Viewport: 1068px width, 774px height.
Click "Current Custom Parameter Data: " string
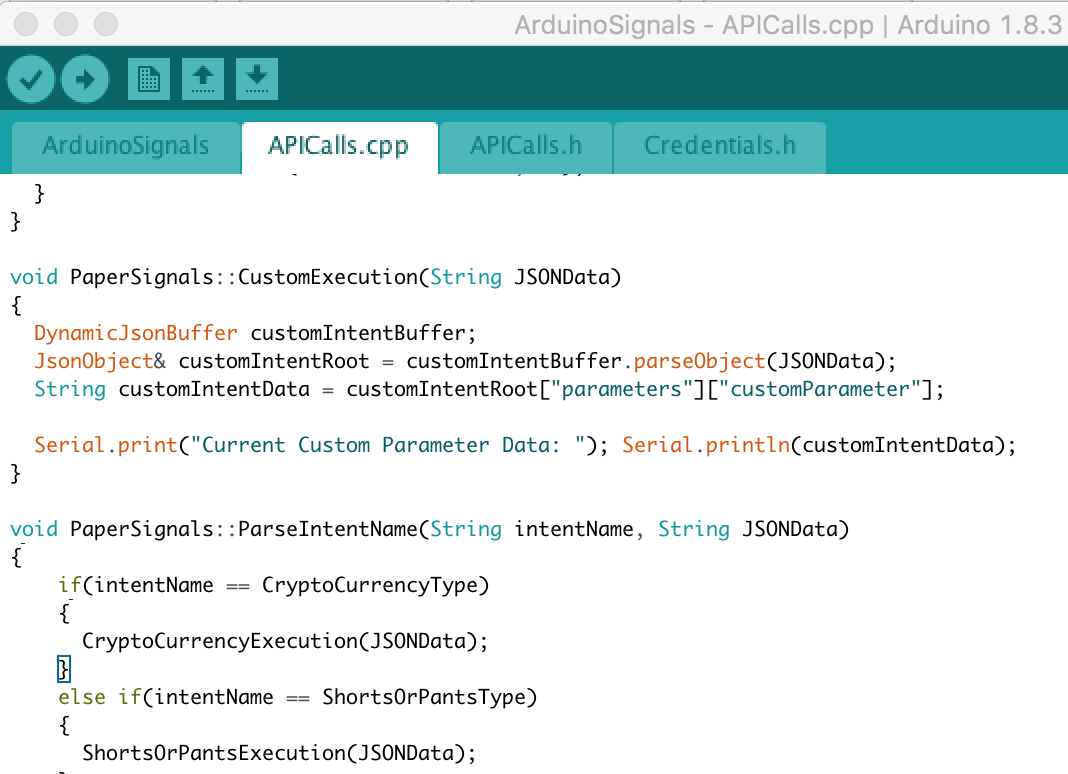[x=388, y=445]
